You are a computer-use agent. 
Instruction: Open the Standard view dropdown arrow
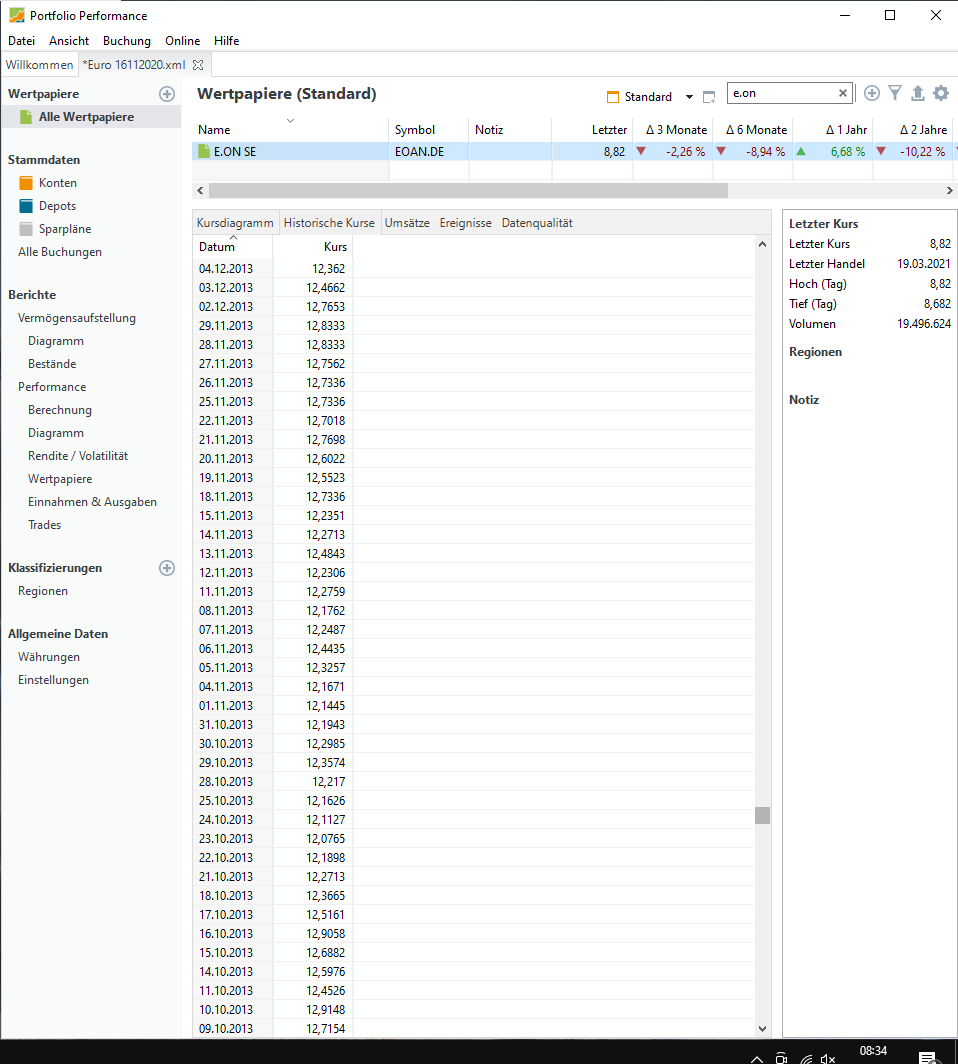[x=689, y=97]
